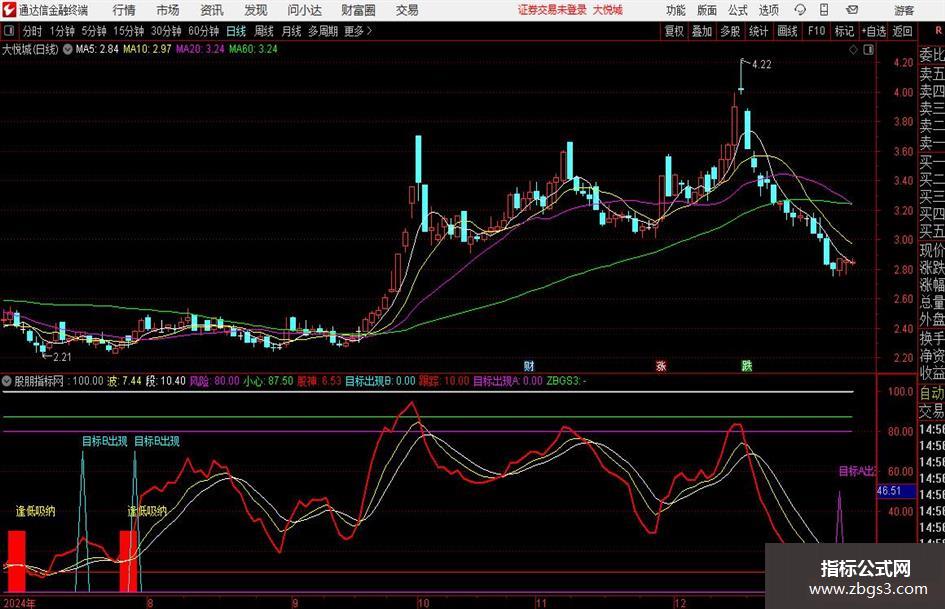Click the 跌 marker on the chart
The width and height of the screenshot is (945, 609).
point(747,365)
